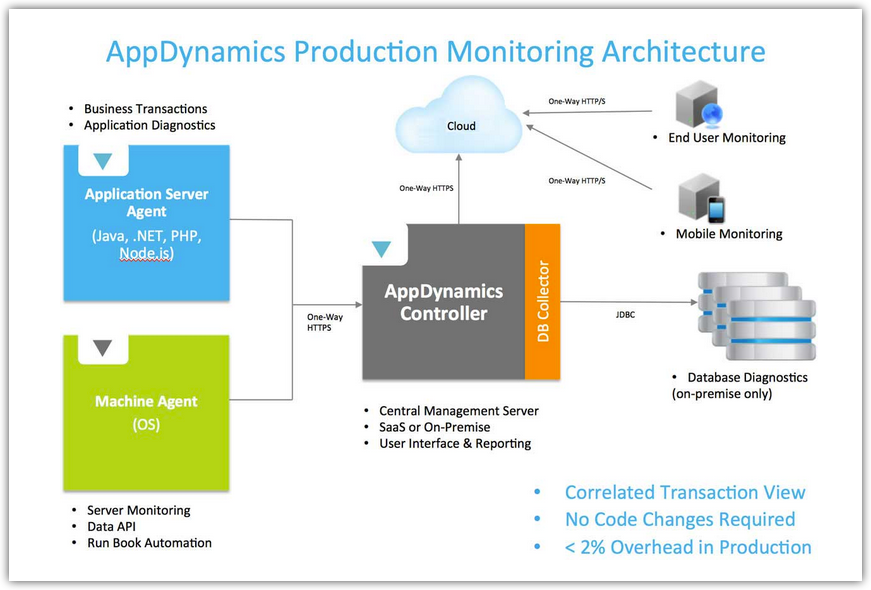Image resolution: width=871 pixels, height=590 pixels.
Task: Click the AppDynamics Production Monitoring Architecture title
Action: (436, 52)
